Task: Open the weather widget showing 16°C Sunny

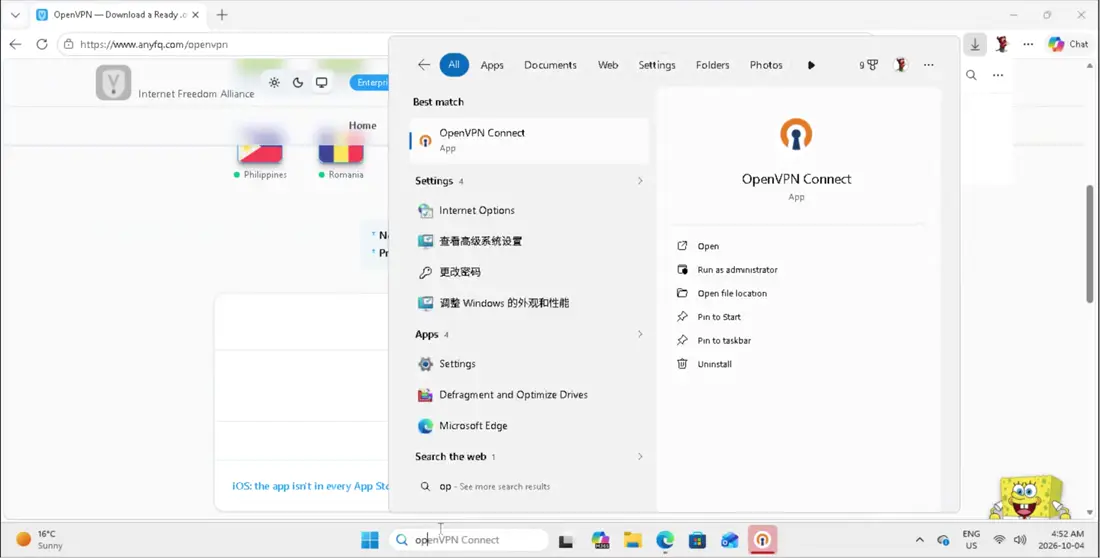Action: [x=39, y=540]
